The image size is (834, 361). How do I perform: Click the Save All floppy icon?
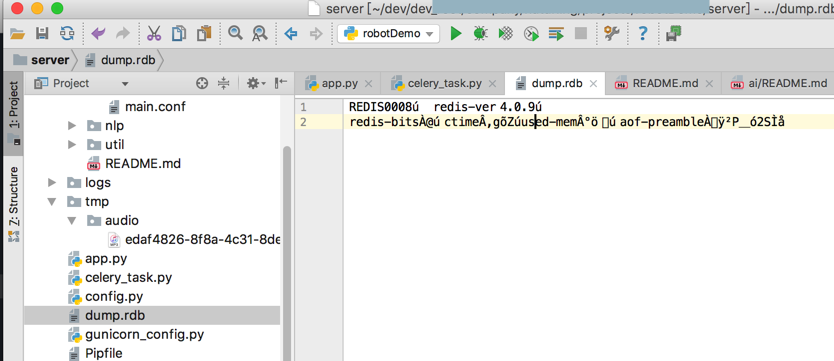[x=42, y=34]
